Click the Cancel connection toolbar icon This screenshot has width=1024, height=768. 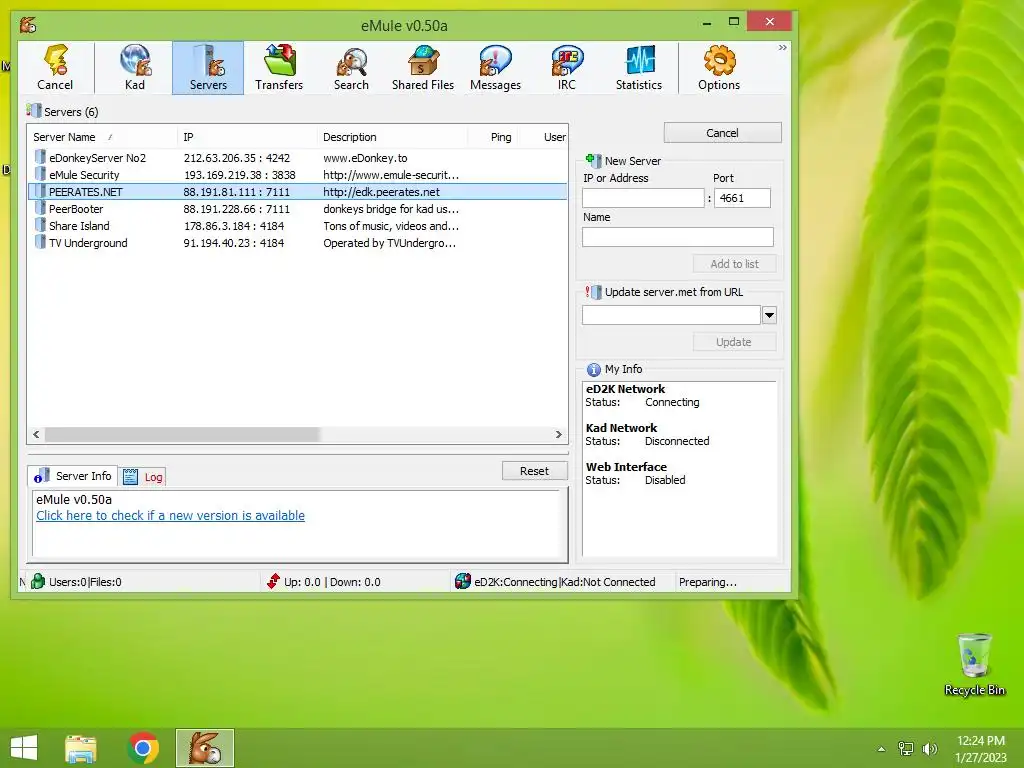coord(55,68)
